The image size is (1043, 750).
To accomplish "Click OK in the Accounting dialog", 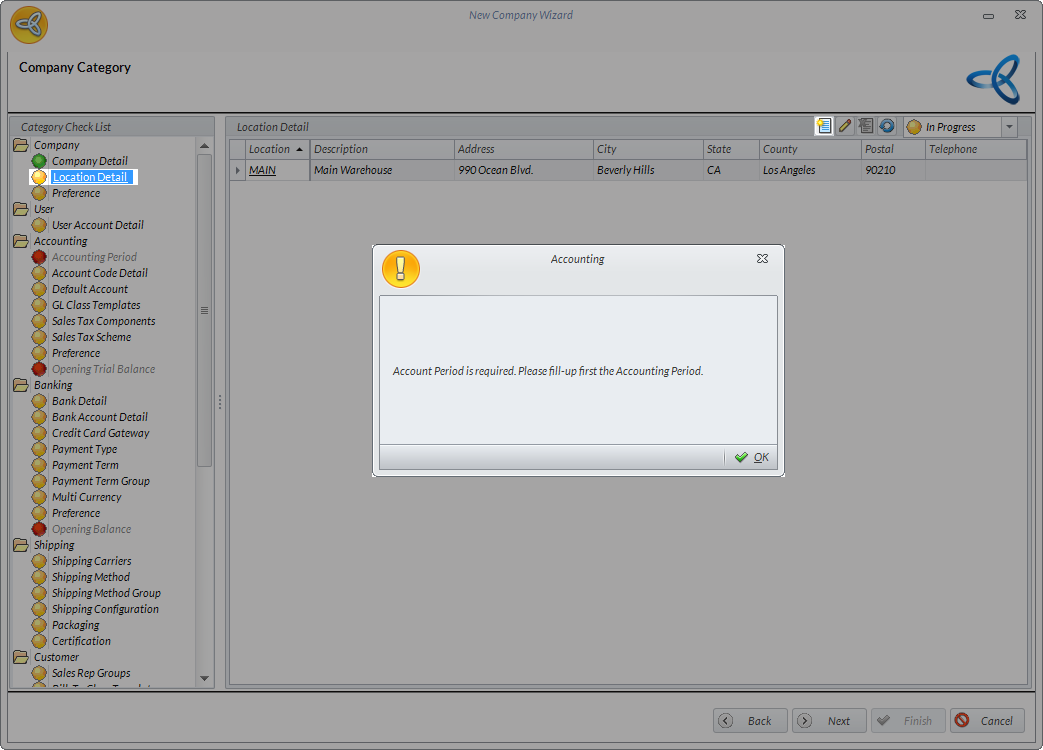I will pyautogui.click(x=752, y=457).
